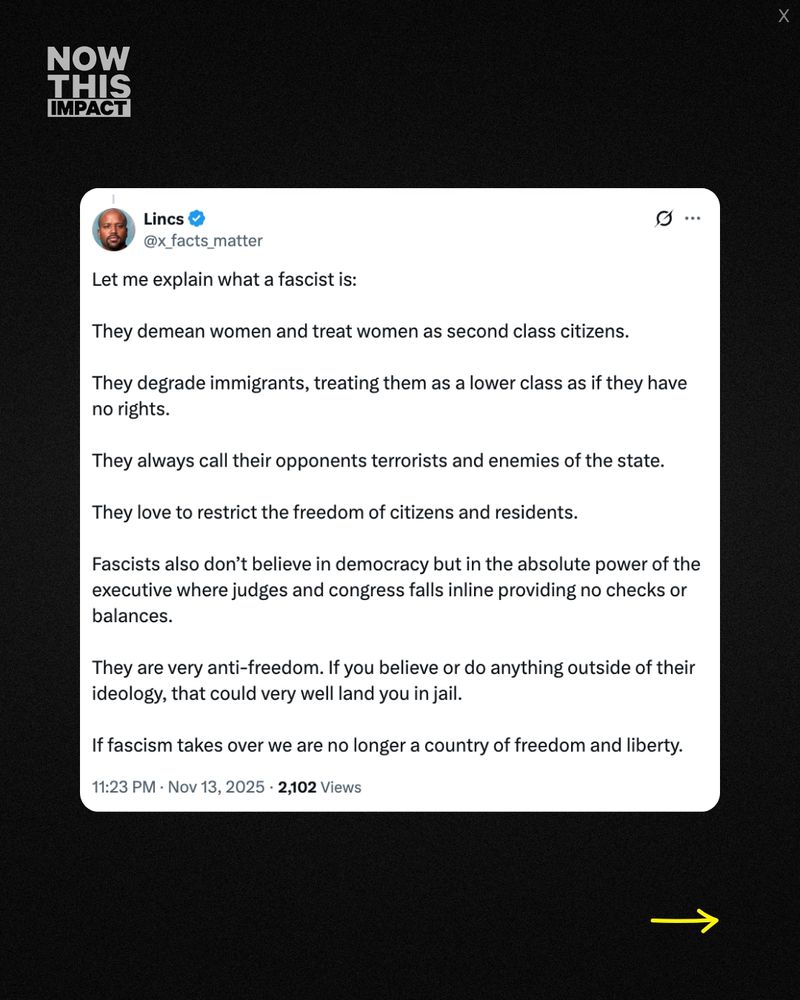Image resolution: width=800 pixels, height=1000 pixels.
Task: Open the @x_facts_matter handle link
Action: [x=203, y=241]
